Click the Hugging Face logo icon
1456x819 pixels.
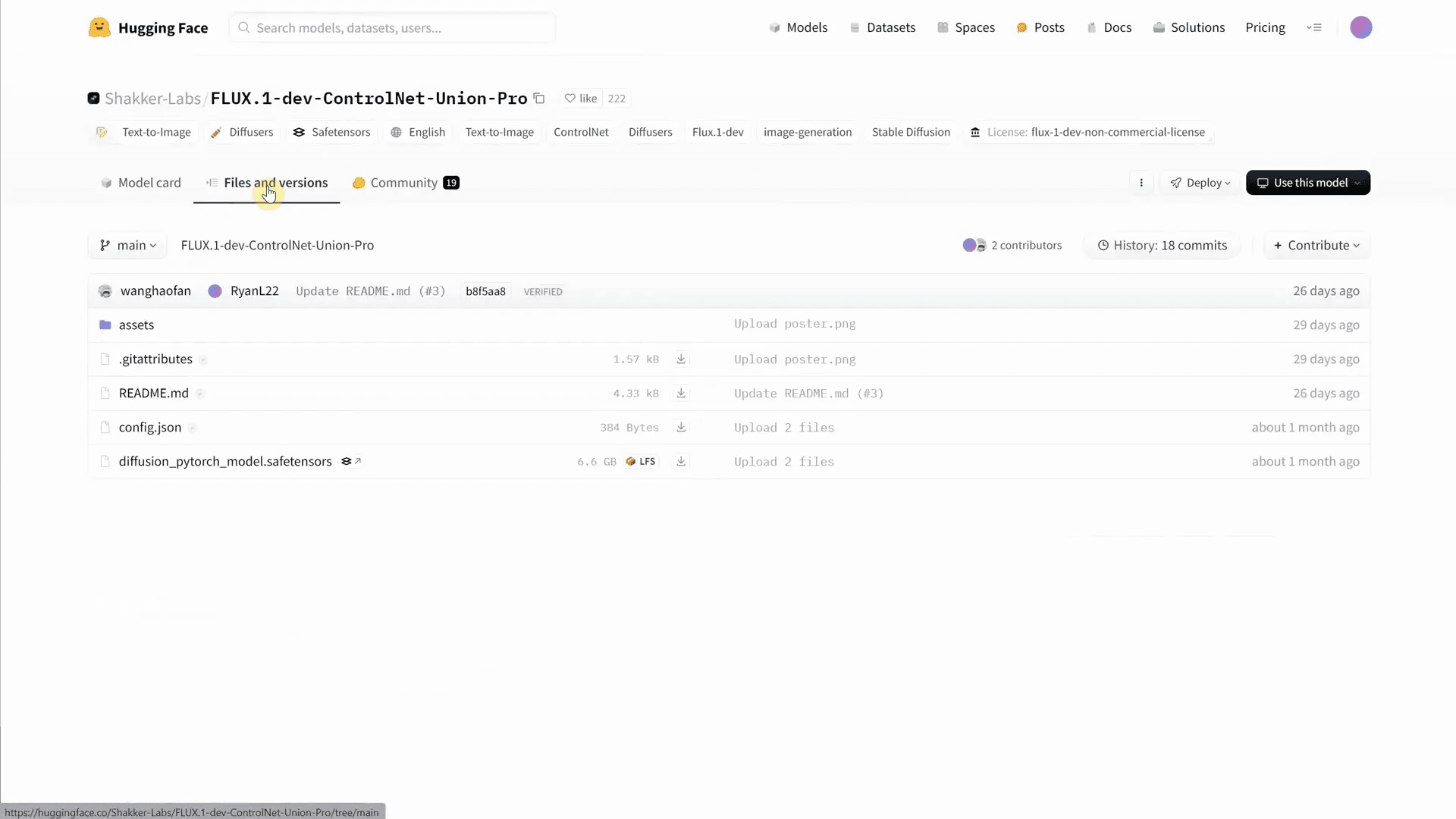99,28
